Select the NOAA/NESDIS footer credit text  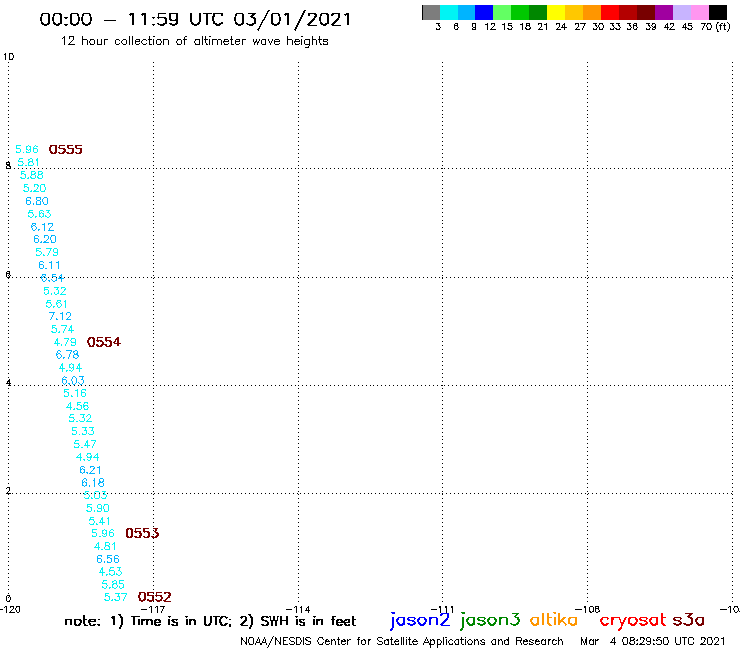point(402,642)
